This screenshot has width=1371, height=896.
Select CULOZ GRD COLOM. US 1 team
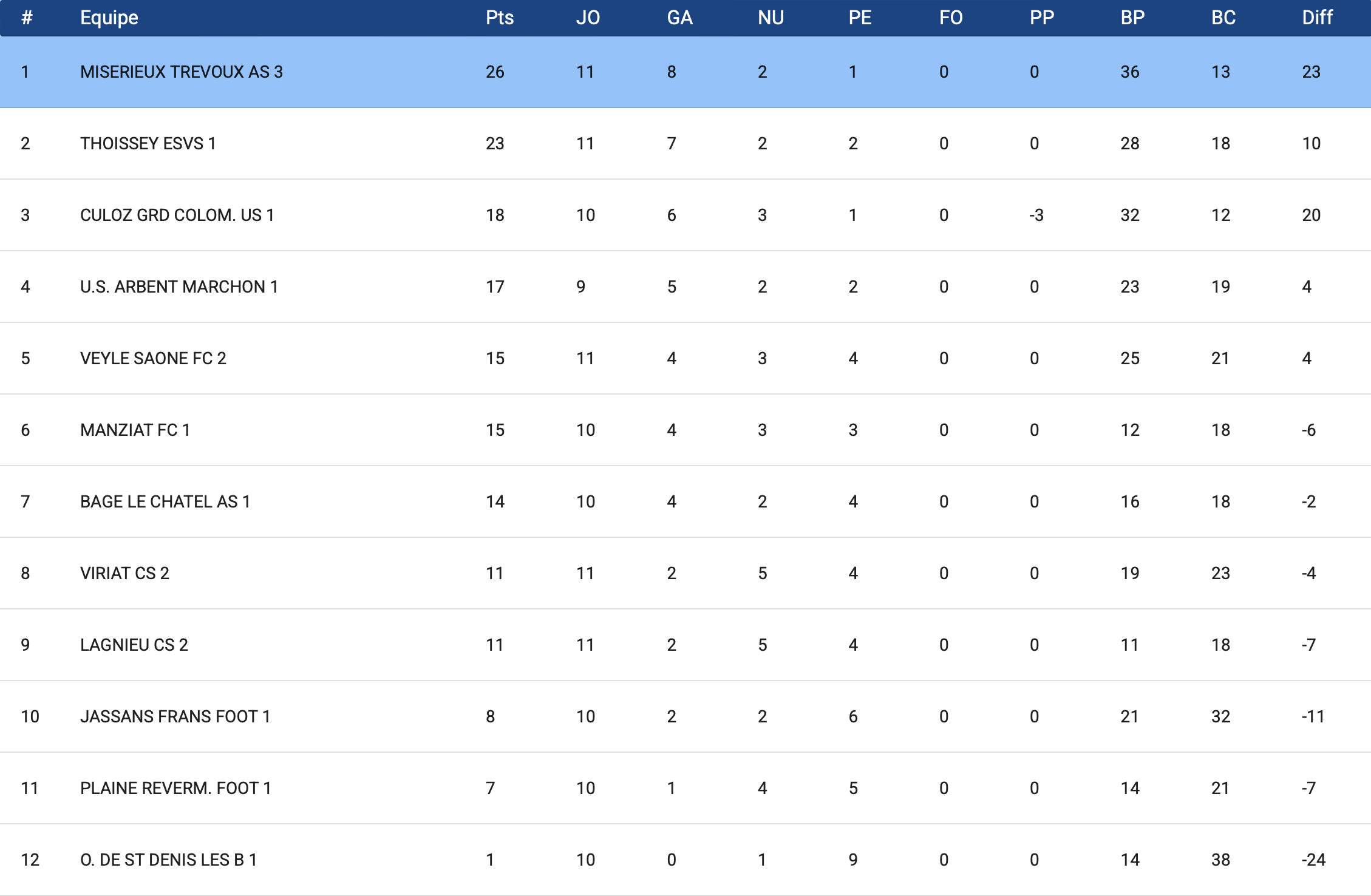177,216
